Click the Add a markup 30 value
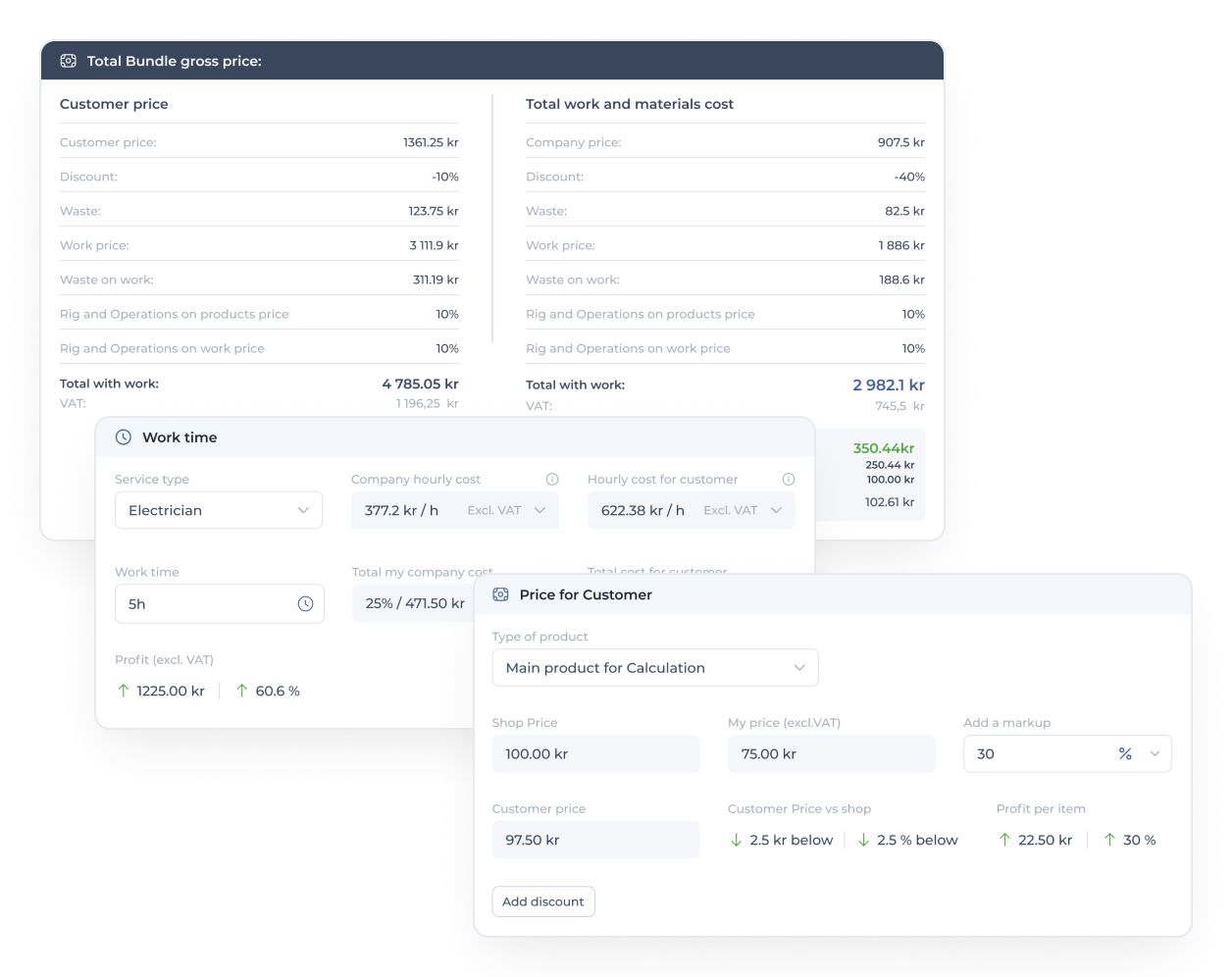1232x977 pixels. [x=986, y=753]
